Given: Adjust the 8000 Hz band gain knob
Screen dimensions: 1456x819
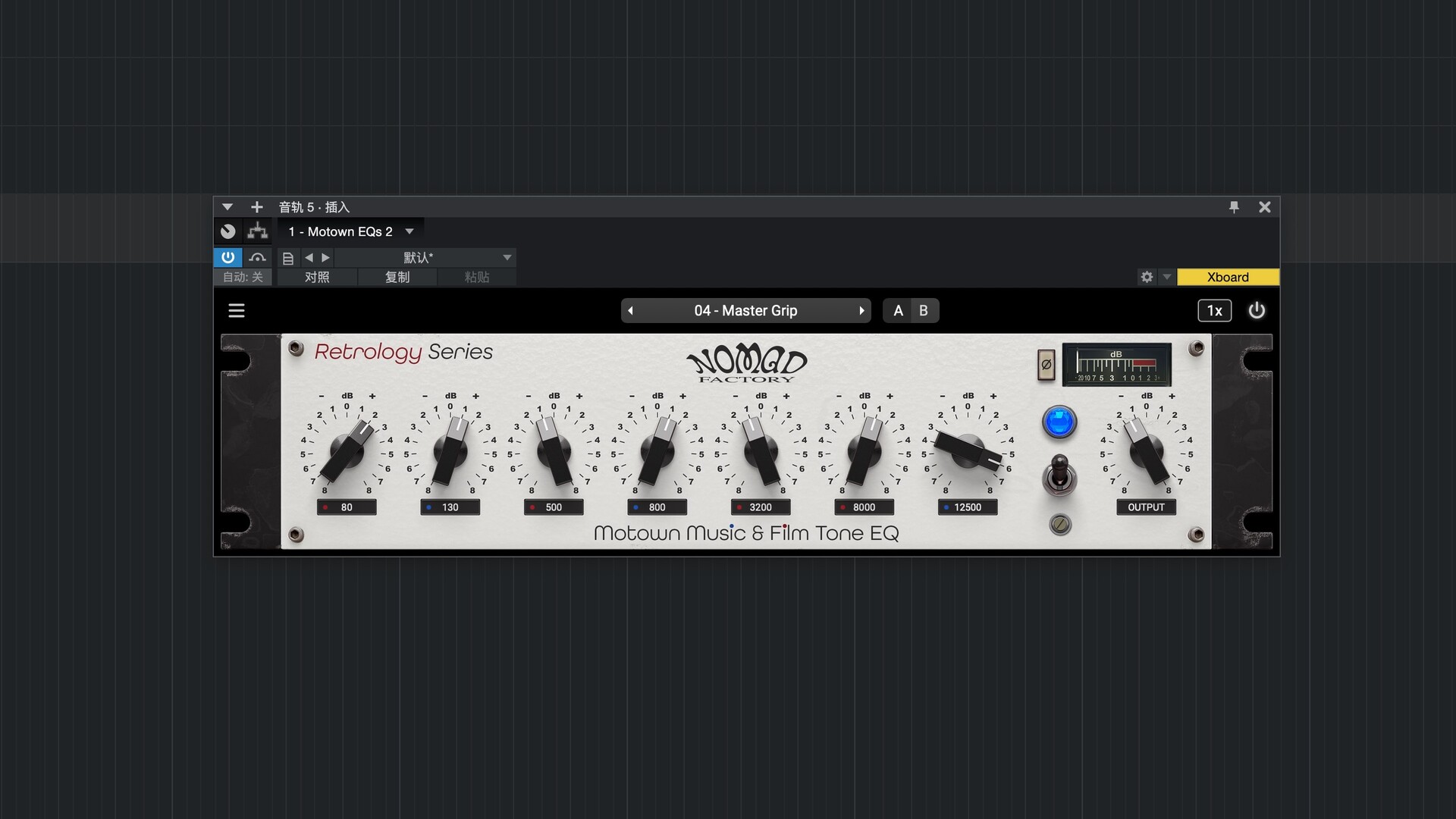Looking at the screenshot, I should (864, 452).
